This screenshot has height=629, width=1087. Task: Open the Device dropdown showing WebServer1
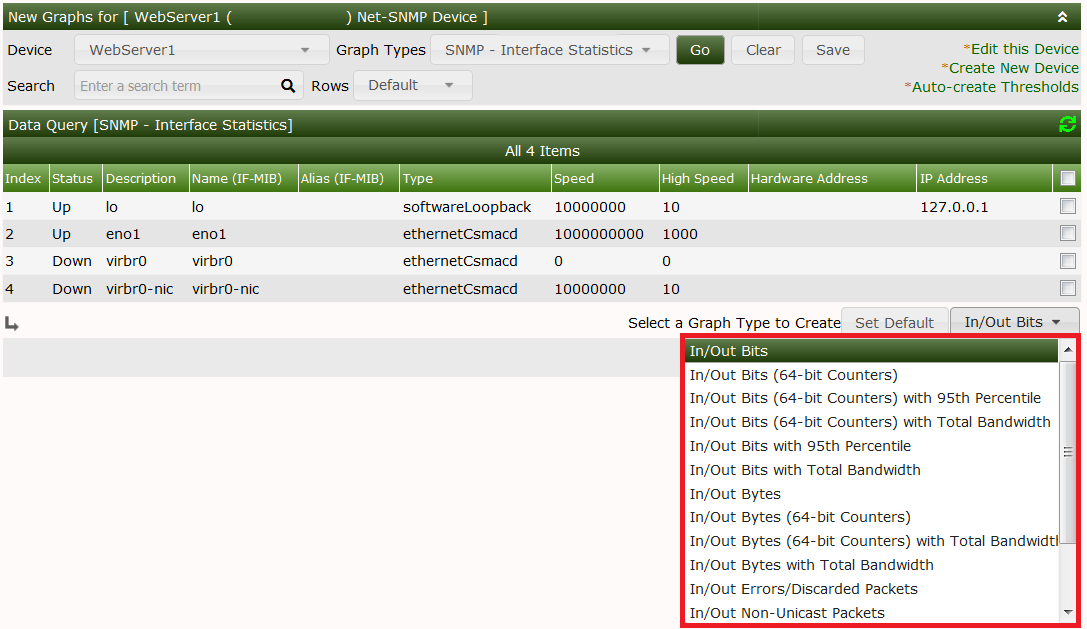pyautogui.click(x=200, y=49)
